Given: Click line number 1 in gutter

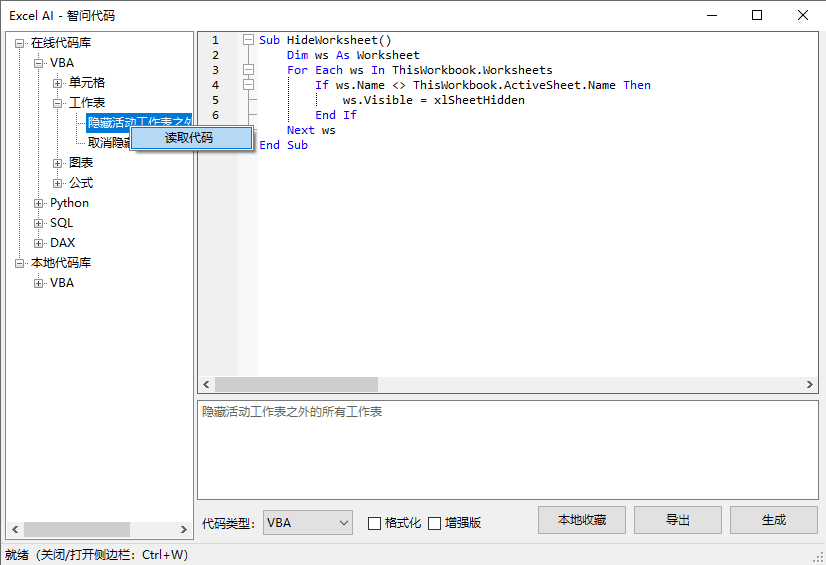Looking at the screenshot, I should tap(215, 40).
